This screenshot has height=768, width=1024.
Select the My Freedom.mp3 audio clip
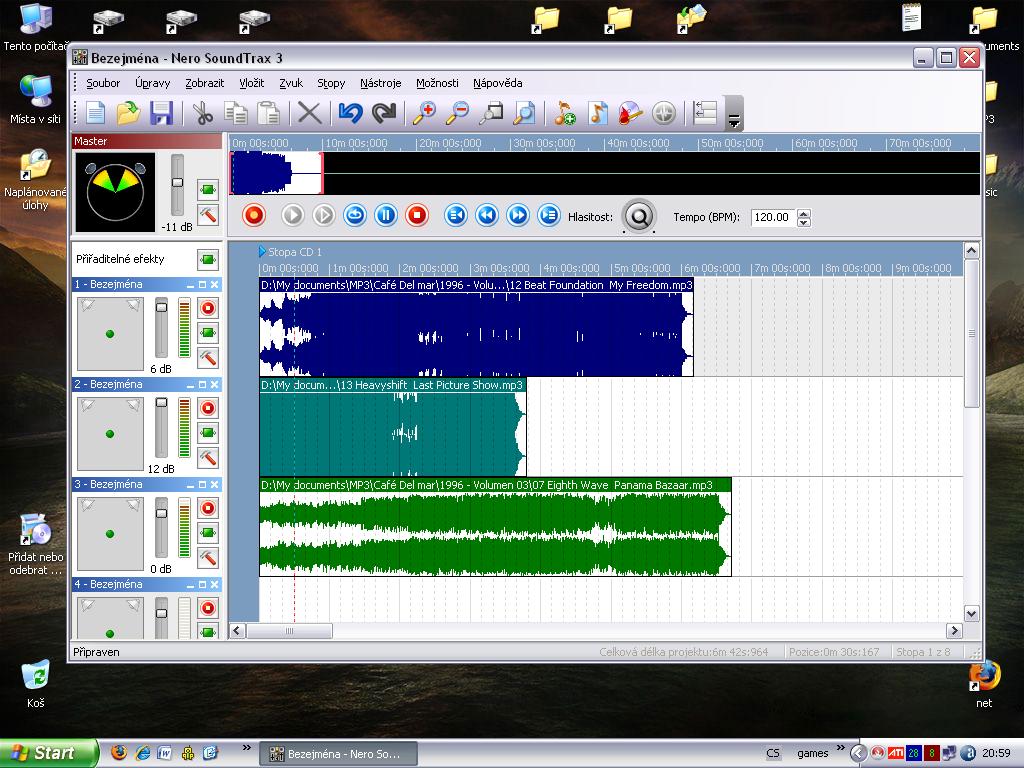pos(476,327)
